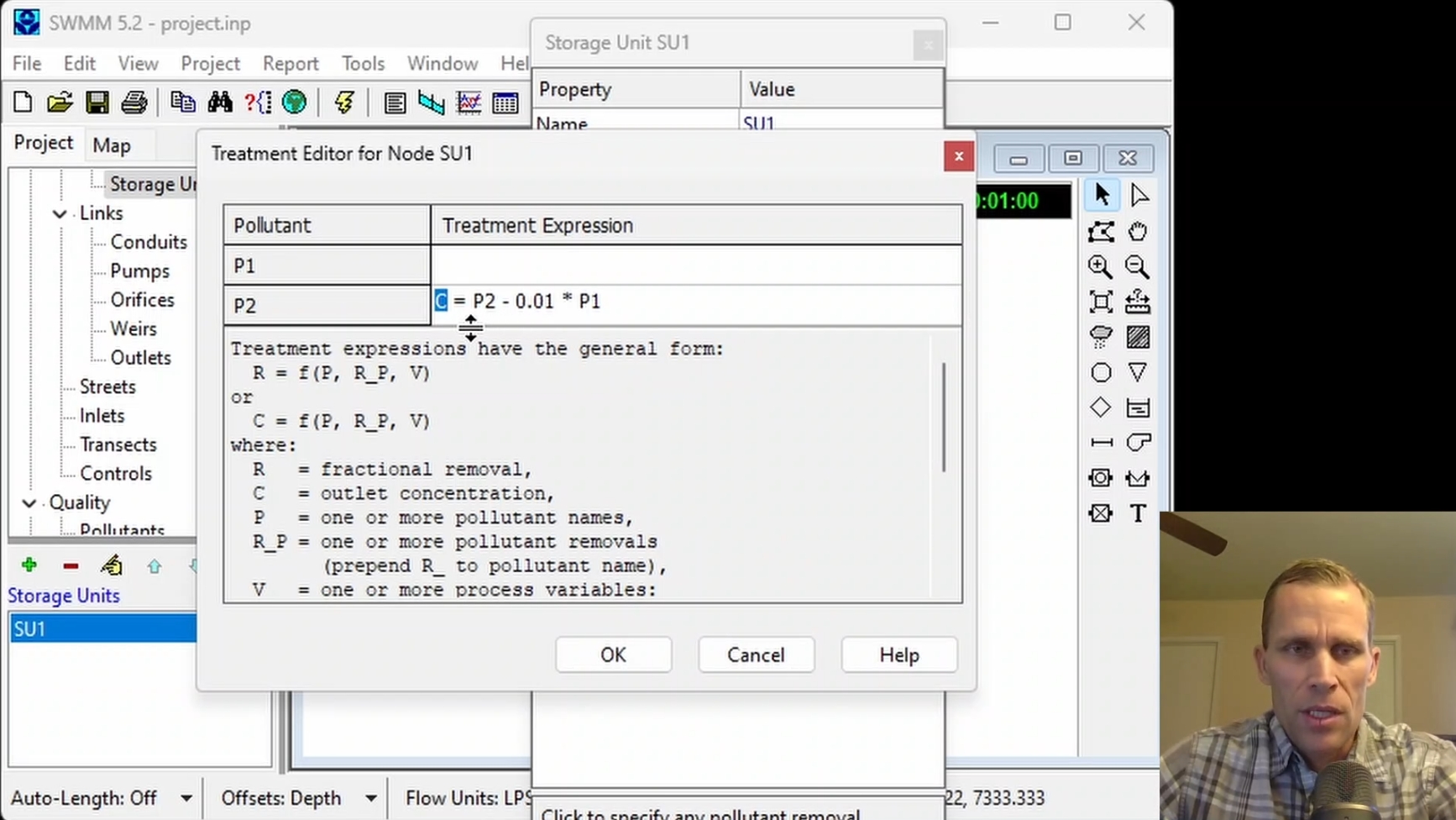This screenshot has width=1456, height=820.
Task: Collapse the Links tree branch
Action: coord(60,213)
